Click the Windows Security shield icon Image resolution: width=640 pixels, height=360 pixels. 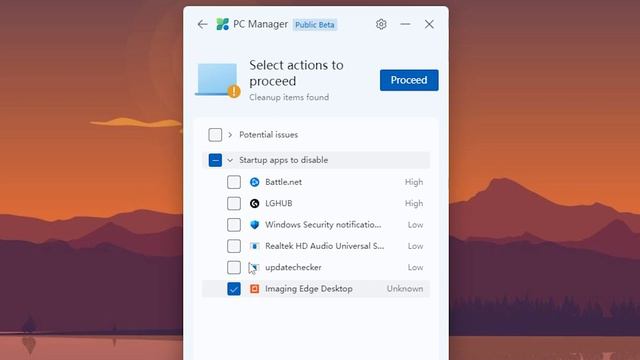click(254, 225)
